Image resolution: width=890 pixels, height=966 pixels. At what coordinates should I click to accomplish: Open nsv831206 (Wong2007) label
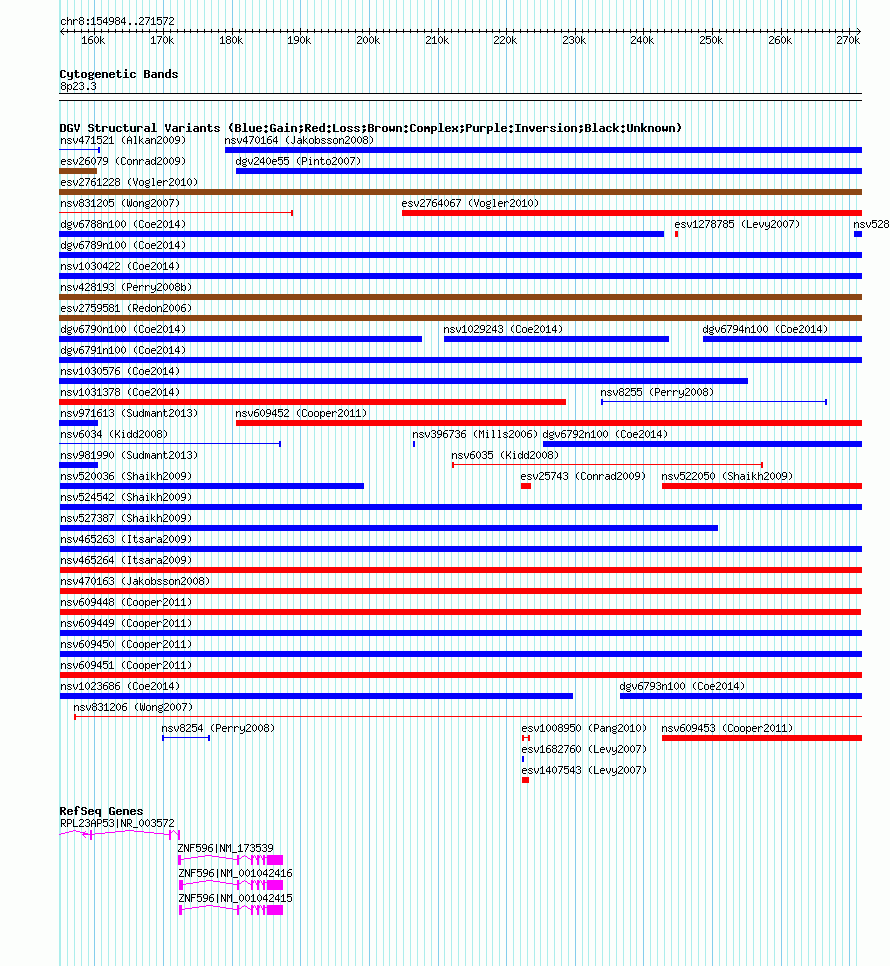click(x=133, y=706)
